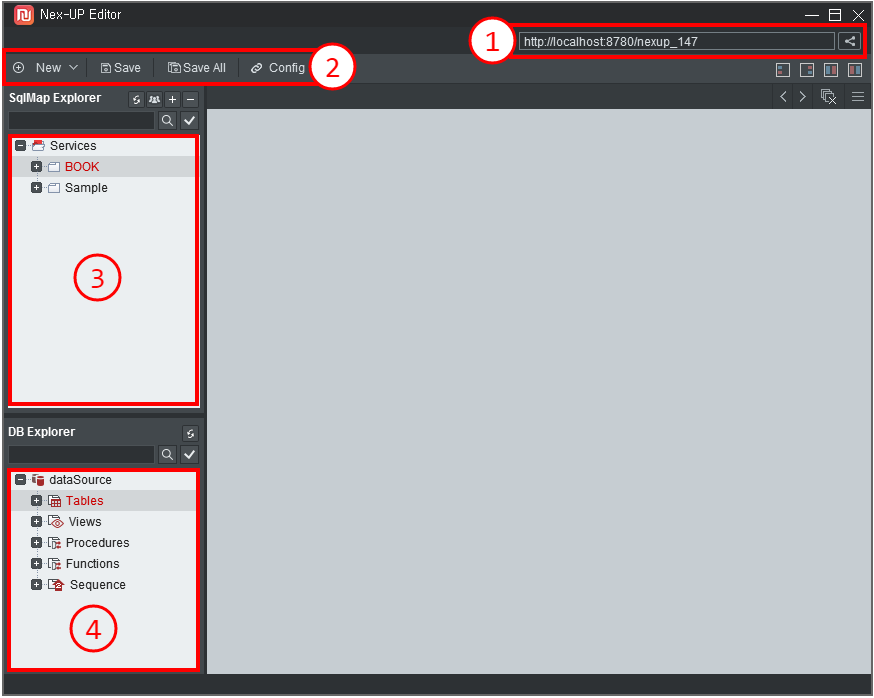Select the Sample folder item
Screen dimensions: 874x698
point(86,188)
